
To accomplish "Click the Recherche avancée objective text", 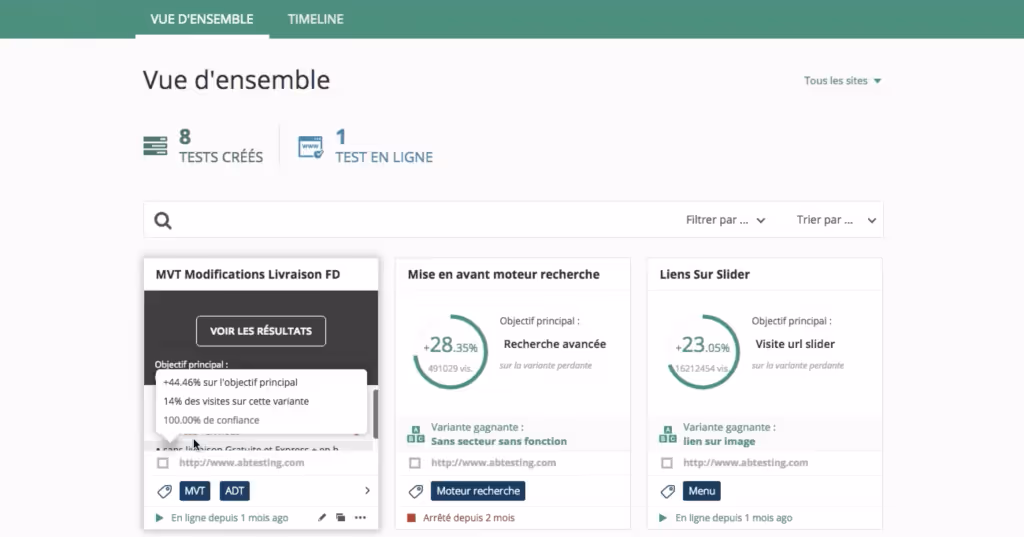I will [x=554, y=344].
